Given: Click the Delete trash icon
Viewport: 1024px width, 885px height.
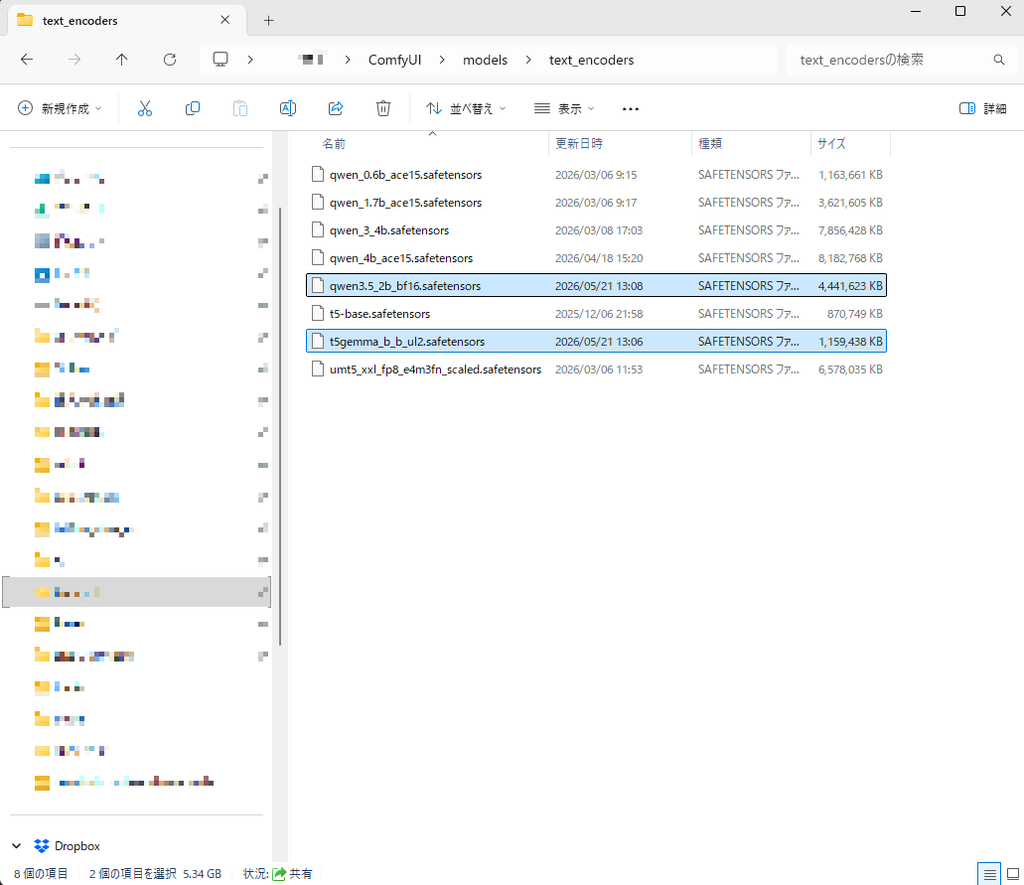Looking at the screenshot, I should pos(383,108).
